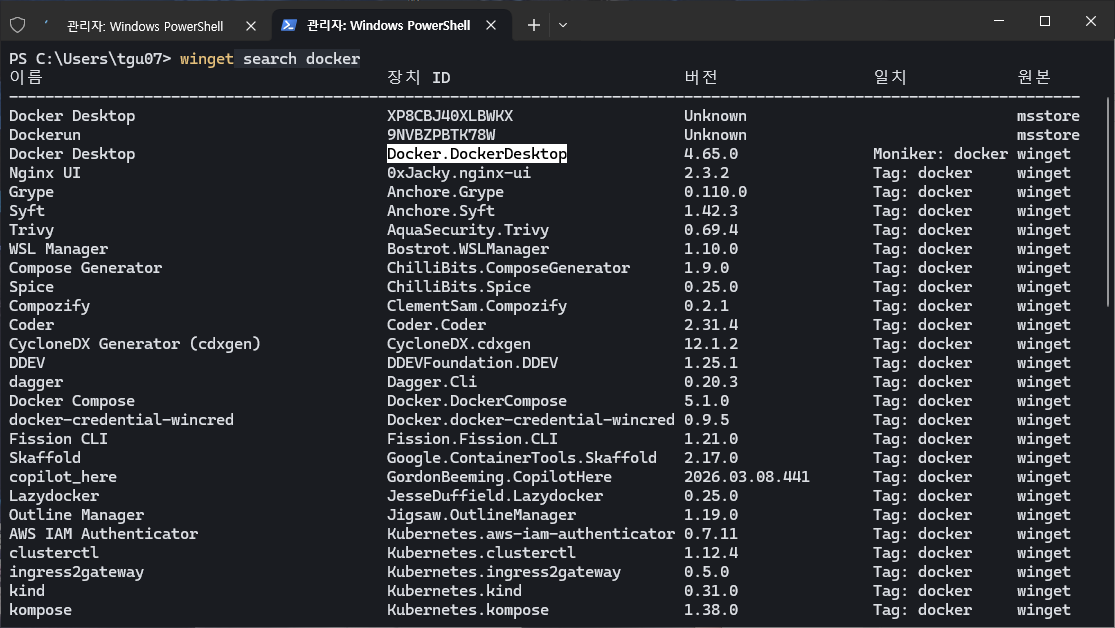Click version 2026.03.08.441 of copilot_here
The height and width of the screenshot is (628, 1115).
747,477
